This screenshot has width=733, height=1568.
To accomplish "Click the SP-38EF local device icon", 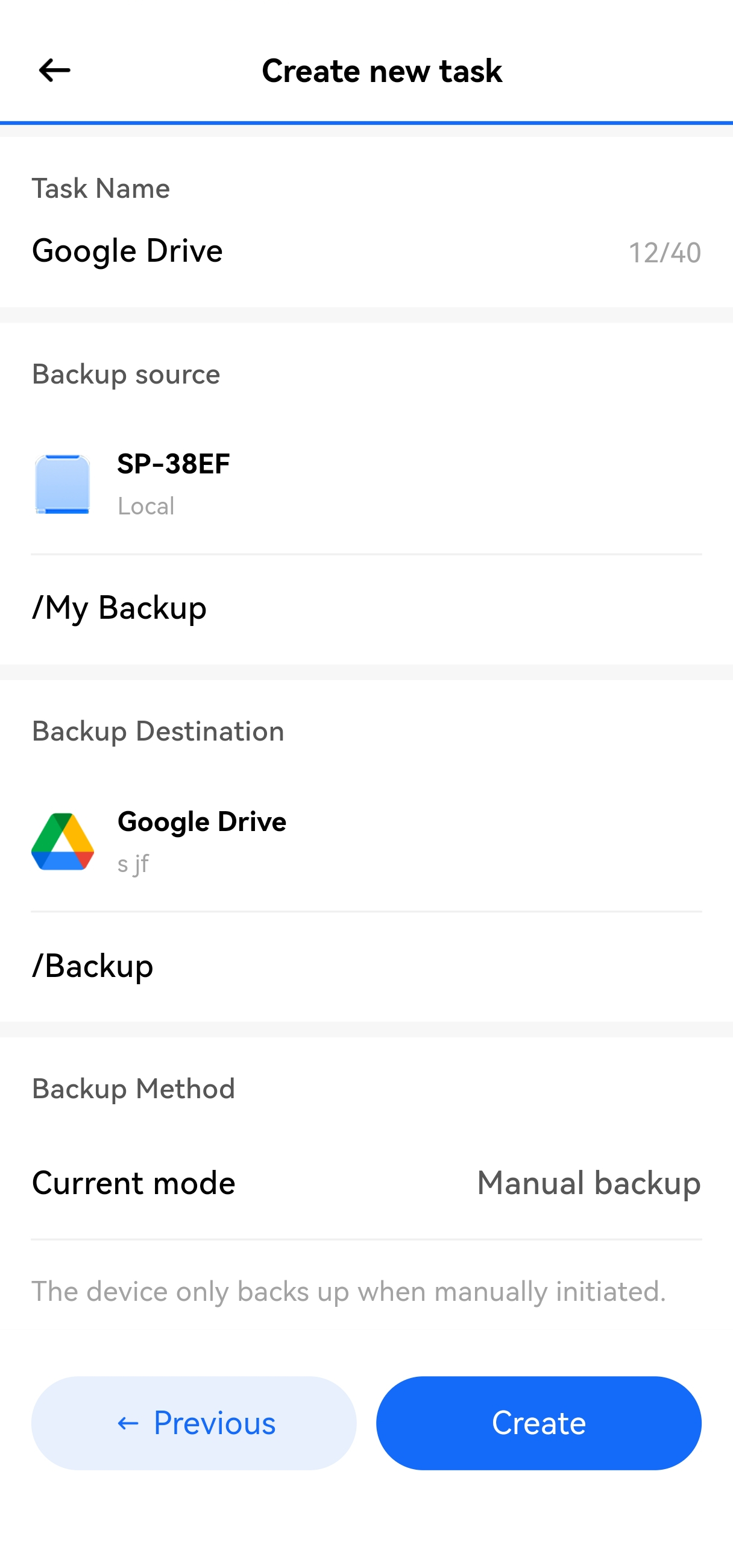I will tap(63, 484).
